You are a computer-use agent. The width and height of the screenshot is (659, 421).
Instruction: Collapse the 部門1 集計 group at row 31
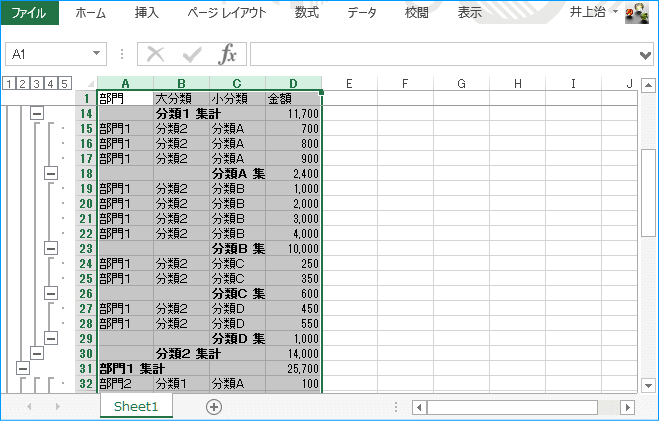point(23,368)
